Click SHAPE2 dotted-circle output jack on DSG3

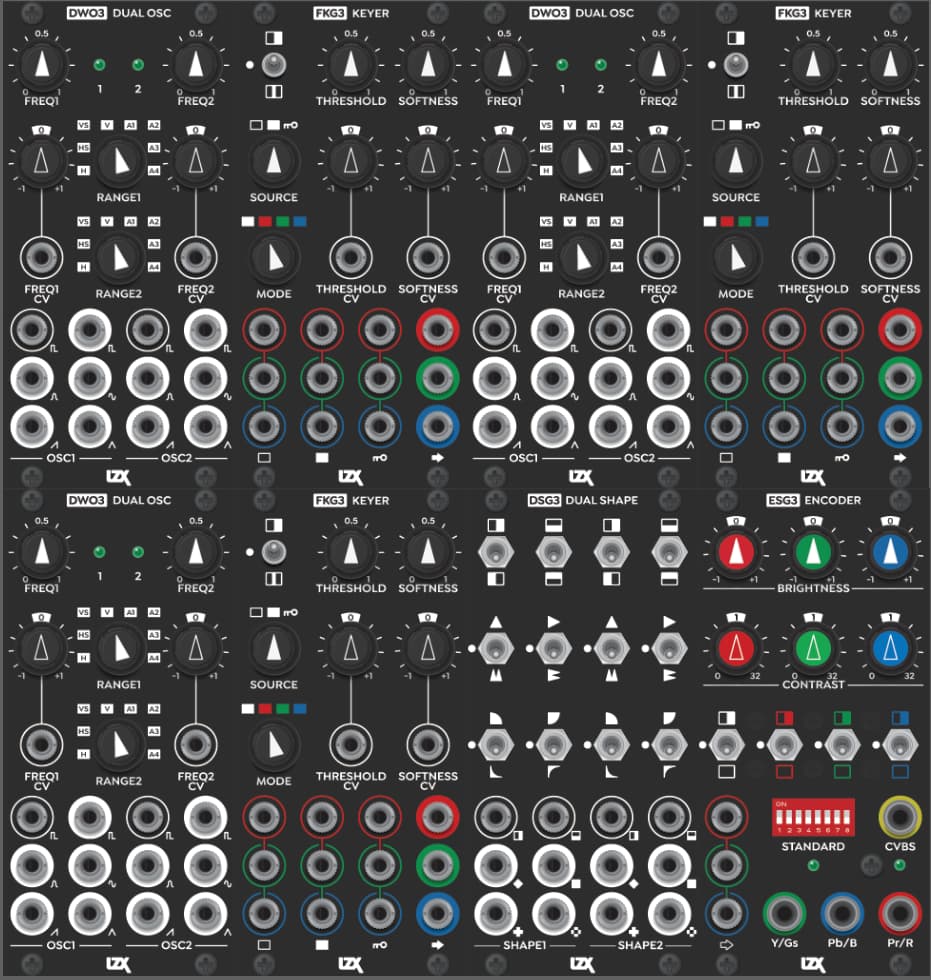(x=669, y=913)
